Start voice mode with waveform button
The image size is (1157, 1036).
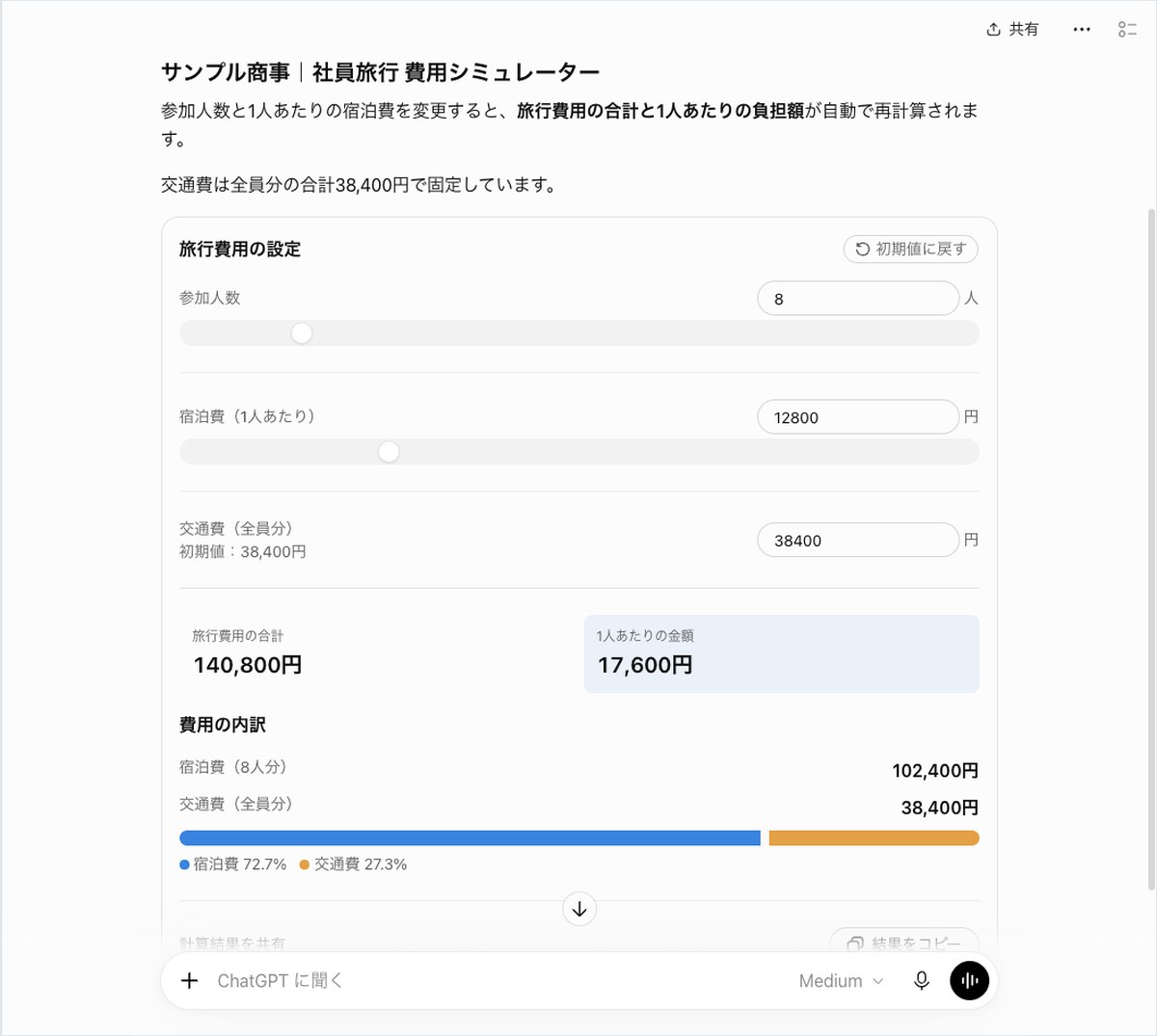pos(970,981)
